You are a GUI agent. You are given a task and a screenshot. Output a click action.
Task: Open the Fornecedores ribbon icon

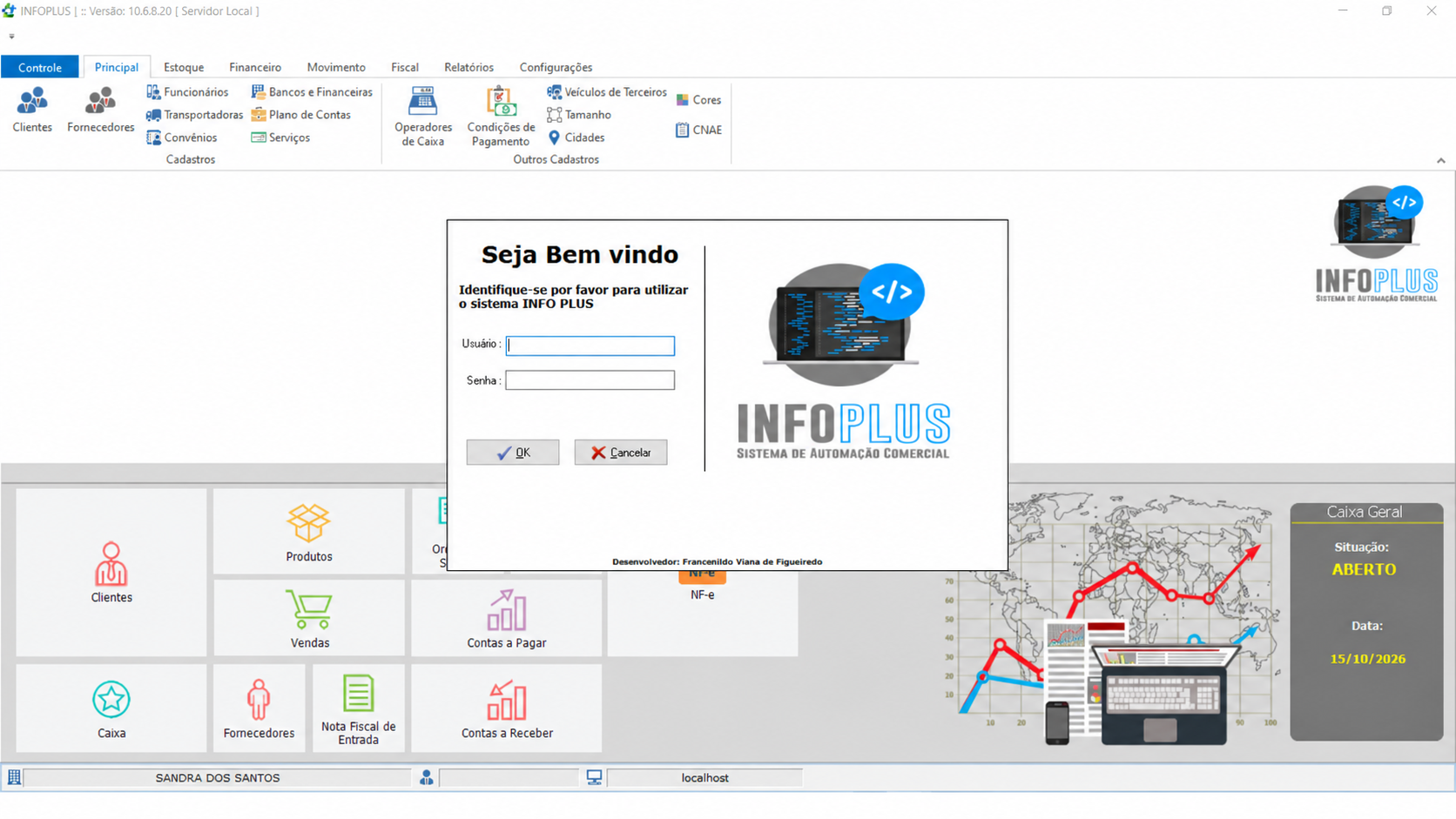click(x=100, y=110)
